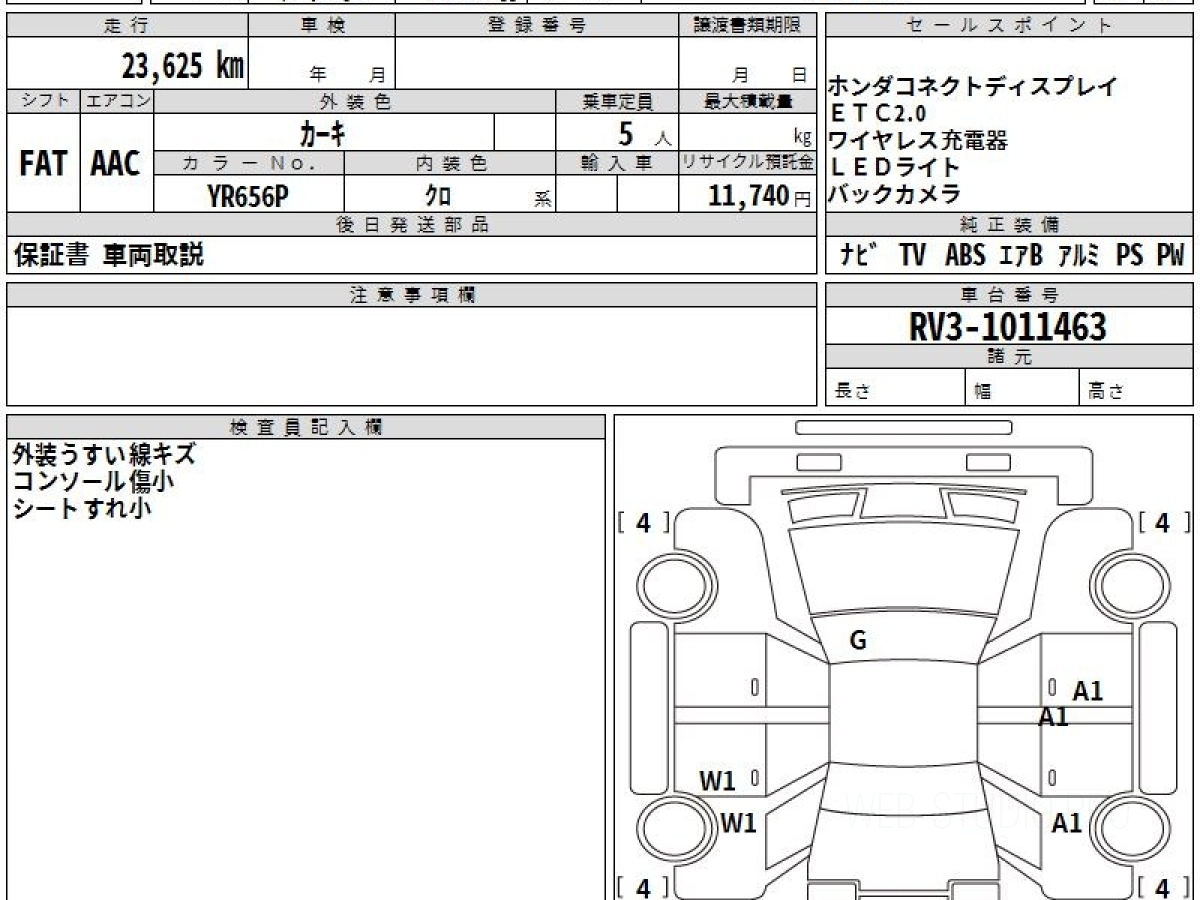Image resolution: width=1200 pixels, height=900 pixels.
Task: Select the エアB equipment item
Action: coord(1021,255)
